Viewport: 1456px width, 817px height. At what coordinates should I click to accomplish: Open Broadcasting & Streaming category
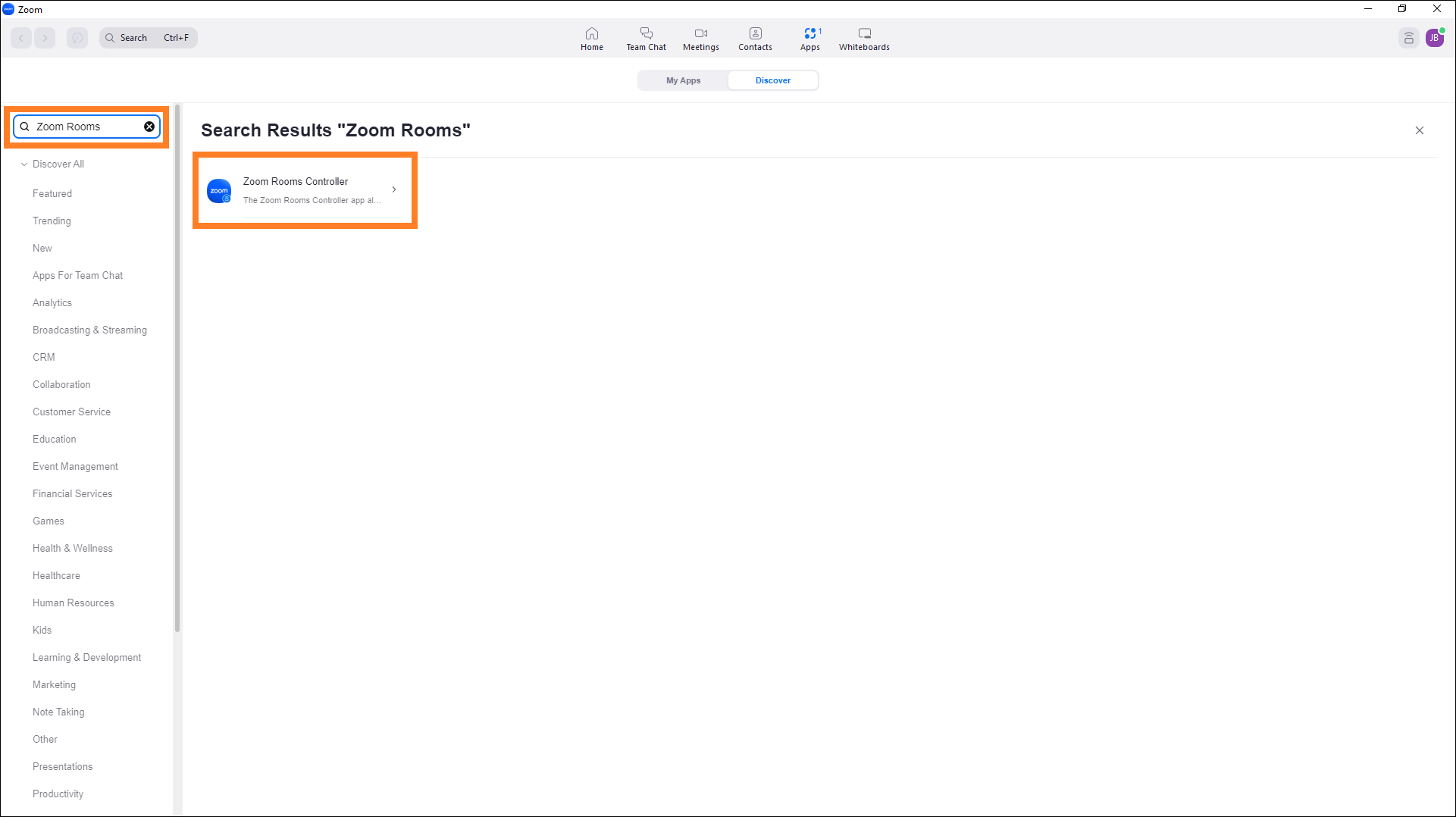point(89,330)
